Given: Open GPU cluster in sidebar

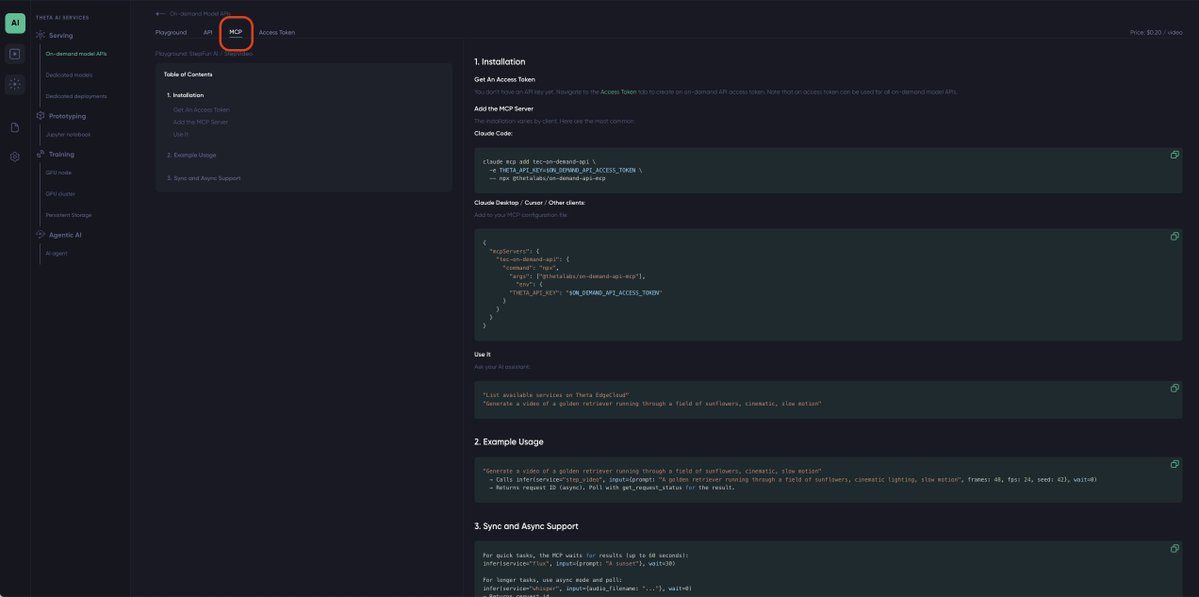Looking at the screenshot, I should [60, 194].
